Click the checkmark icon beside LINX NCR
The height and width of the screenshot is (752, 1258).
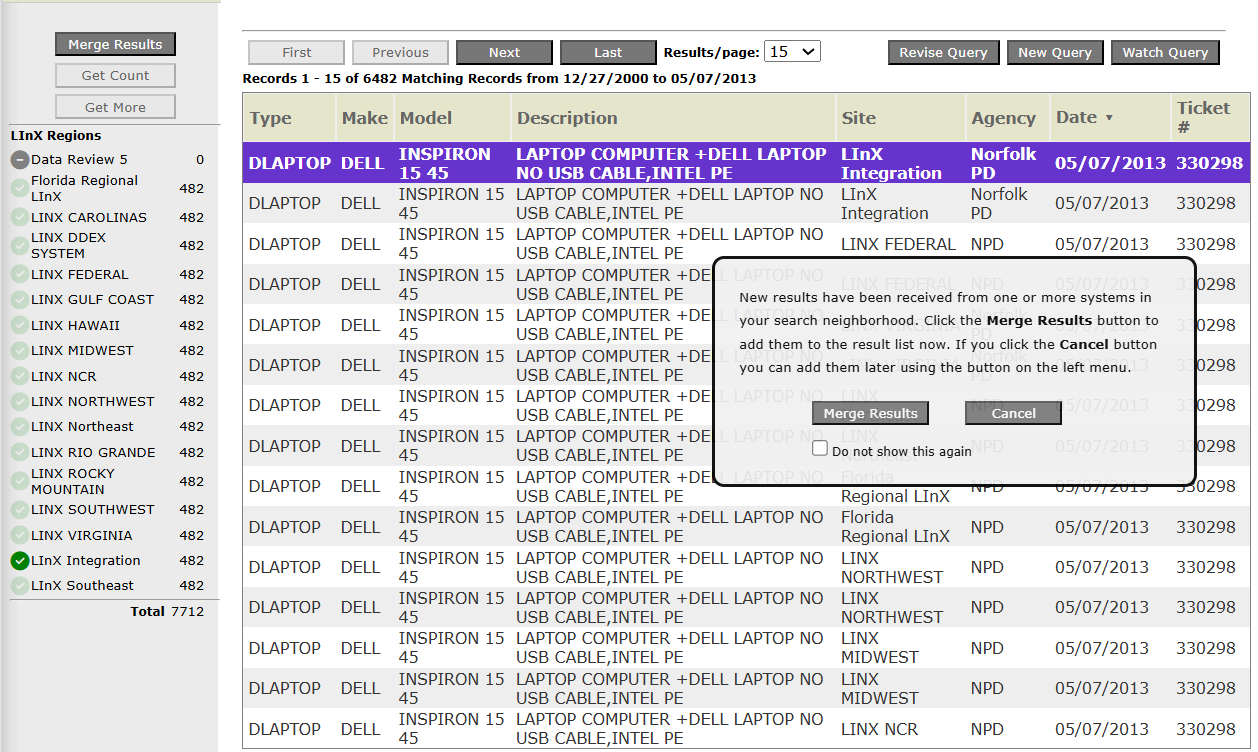coord(20,377)
